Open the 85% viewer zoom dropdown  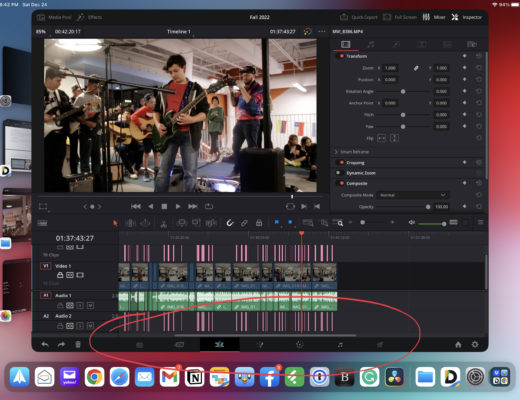pos(41,32)
